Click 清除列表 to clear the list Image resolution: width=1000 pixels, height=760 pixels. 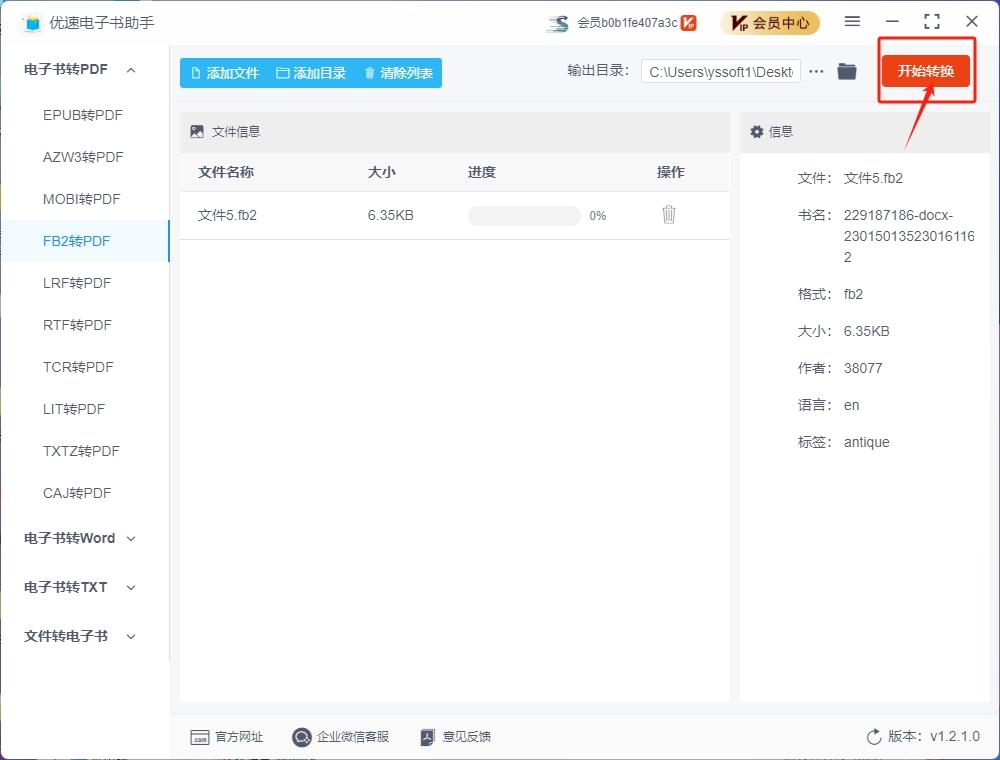(x=399, y=73)
